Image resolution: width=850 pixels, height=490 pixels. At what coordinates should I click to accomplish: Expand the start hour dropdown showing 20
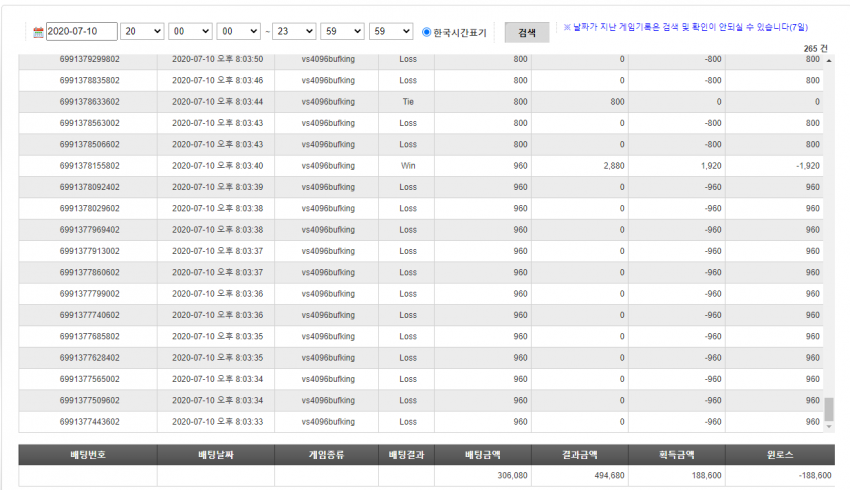click(x=142, y=31)
